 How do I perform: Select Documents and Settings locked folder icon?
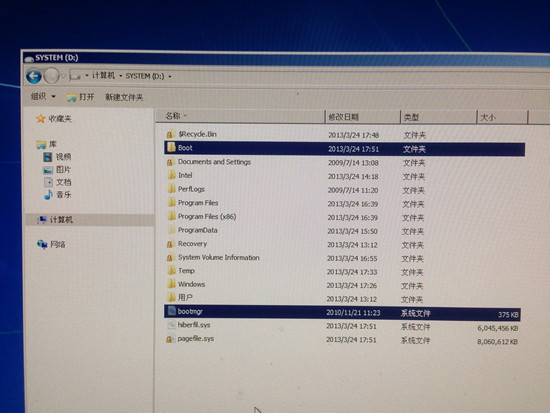point(170,162)
